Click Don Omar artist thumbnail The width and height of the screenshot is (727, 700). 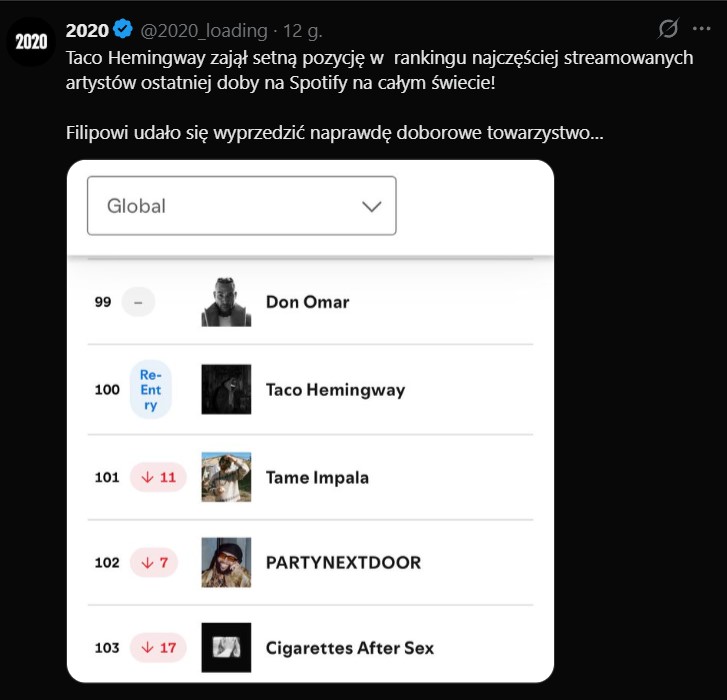tap(226, 301)
